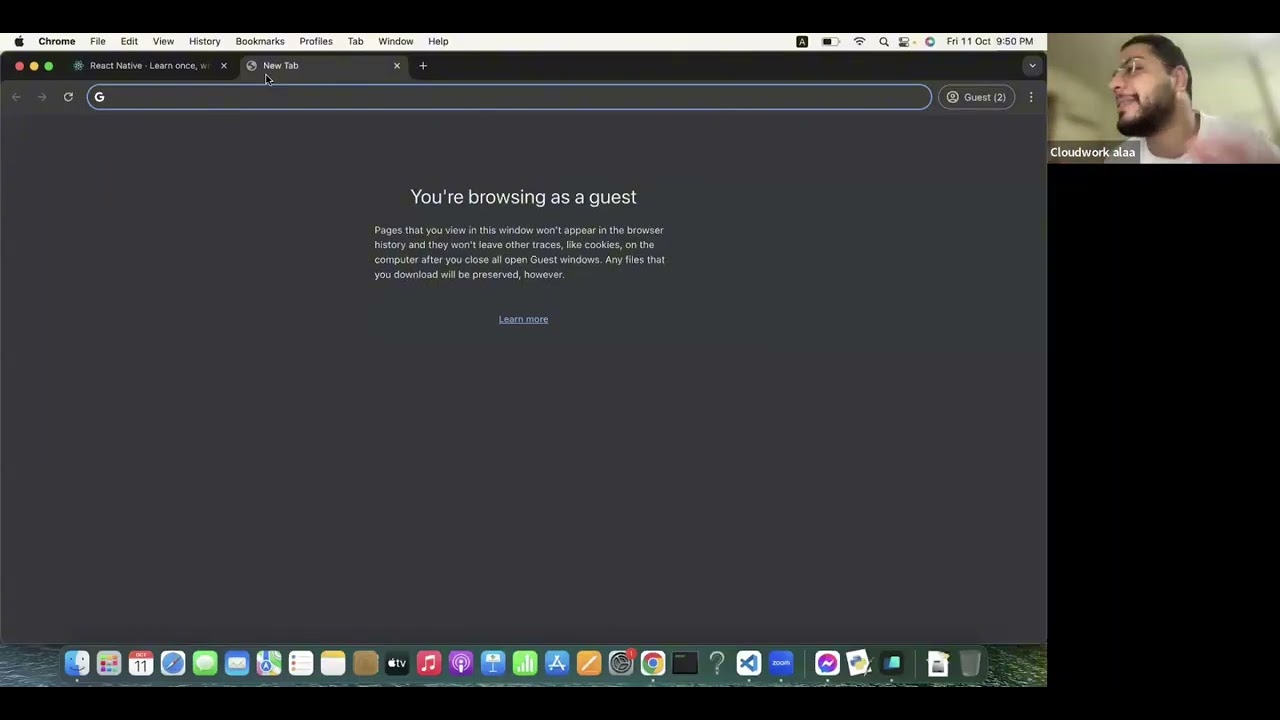Open the Tab menu
This screenshot has height=720, width=1280.
pyautogui.click(x=355, y=42)
